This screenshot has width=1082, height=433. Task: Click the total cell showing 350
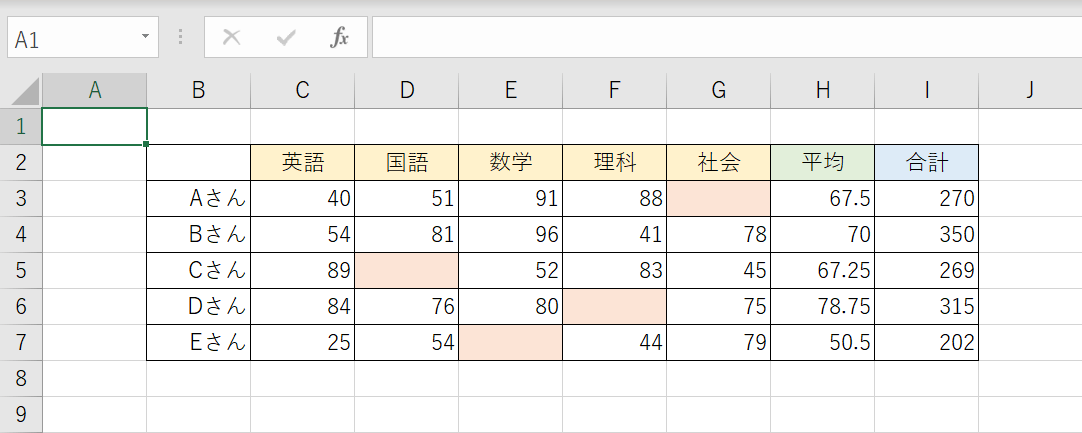coord(926,235)
